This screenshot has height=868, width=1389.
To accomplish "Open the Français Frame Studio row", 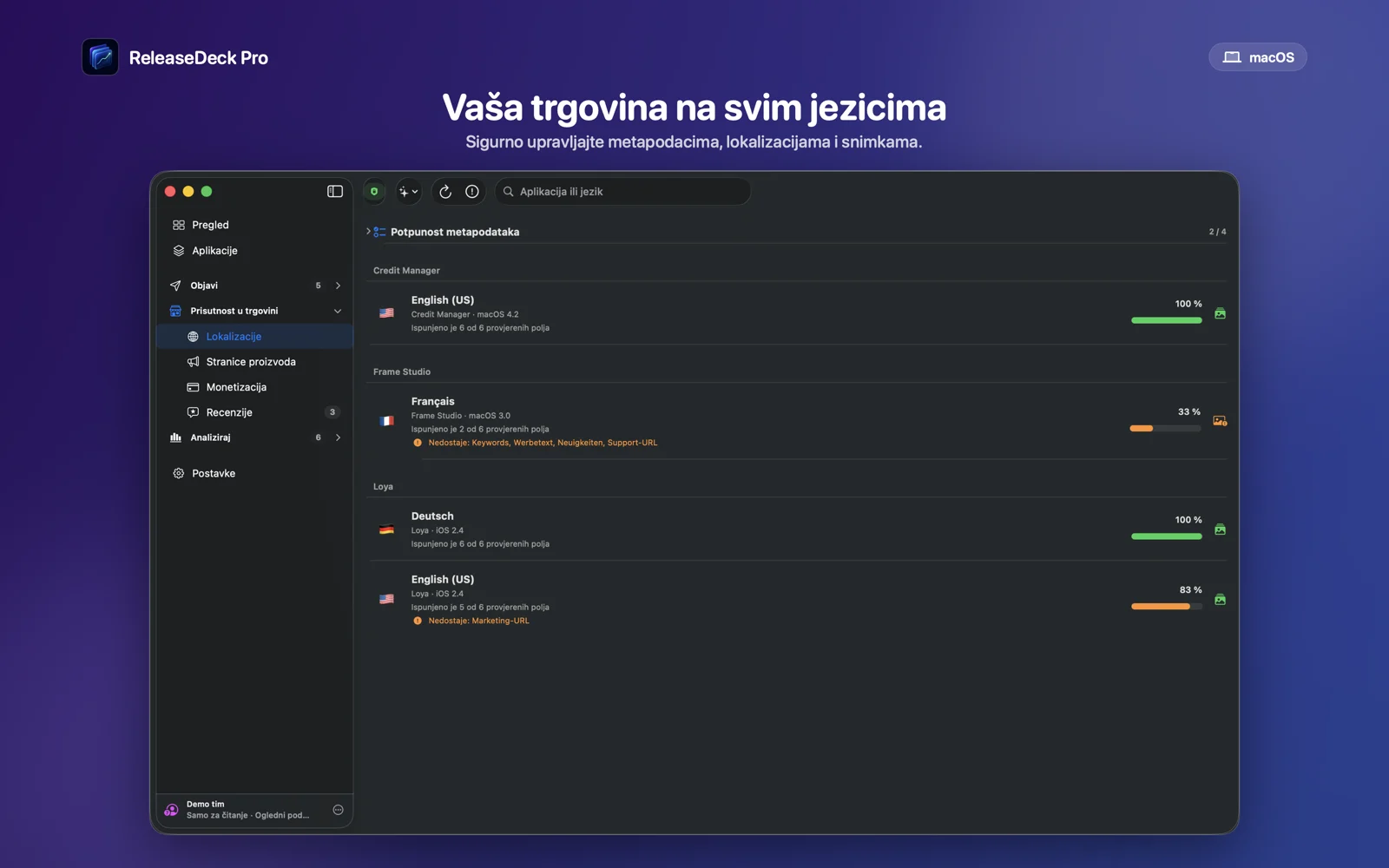I will [799, 421].
